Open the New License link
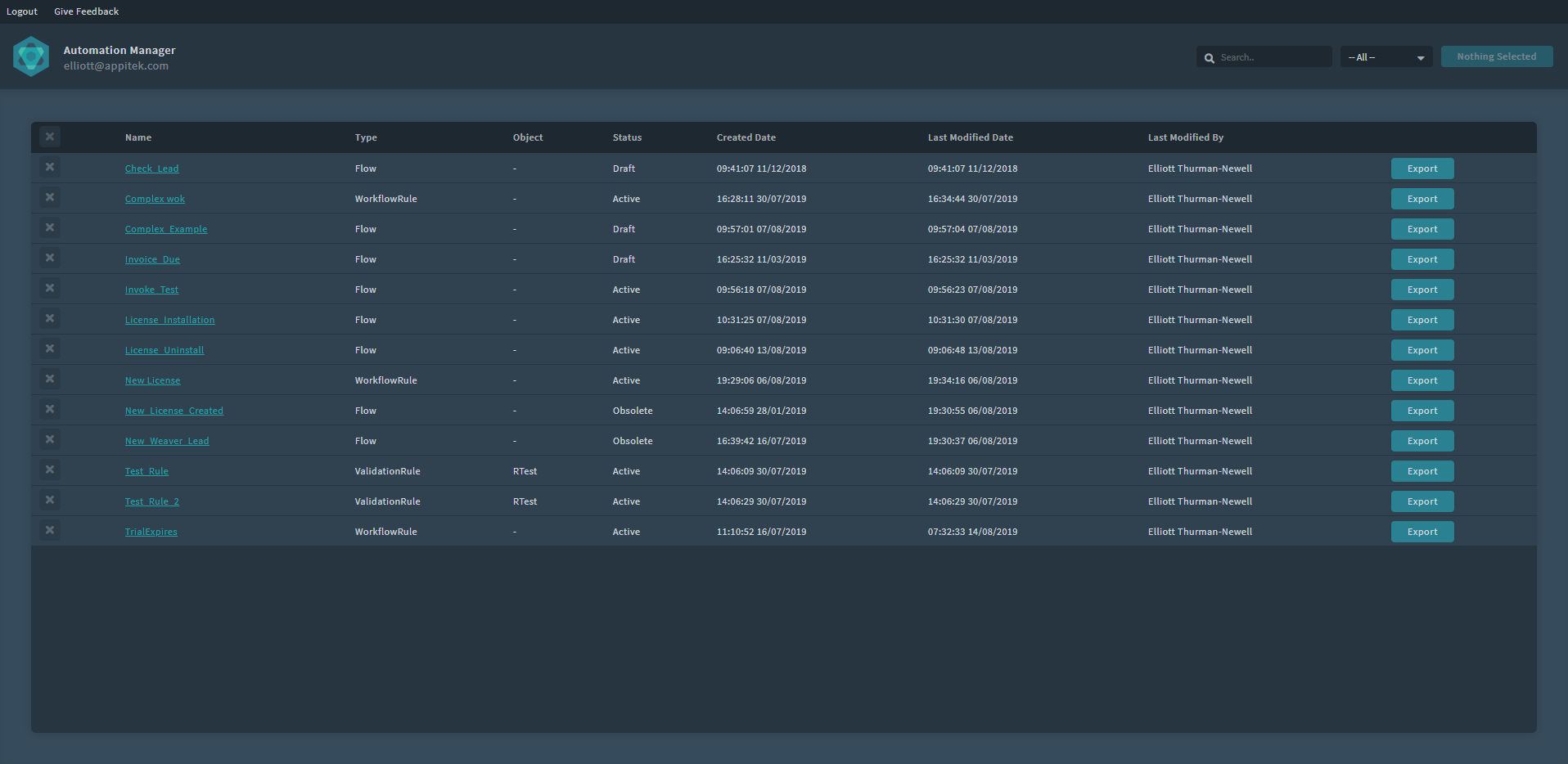 click(152, 380)
